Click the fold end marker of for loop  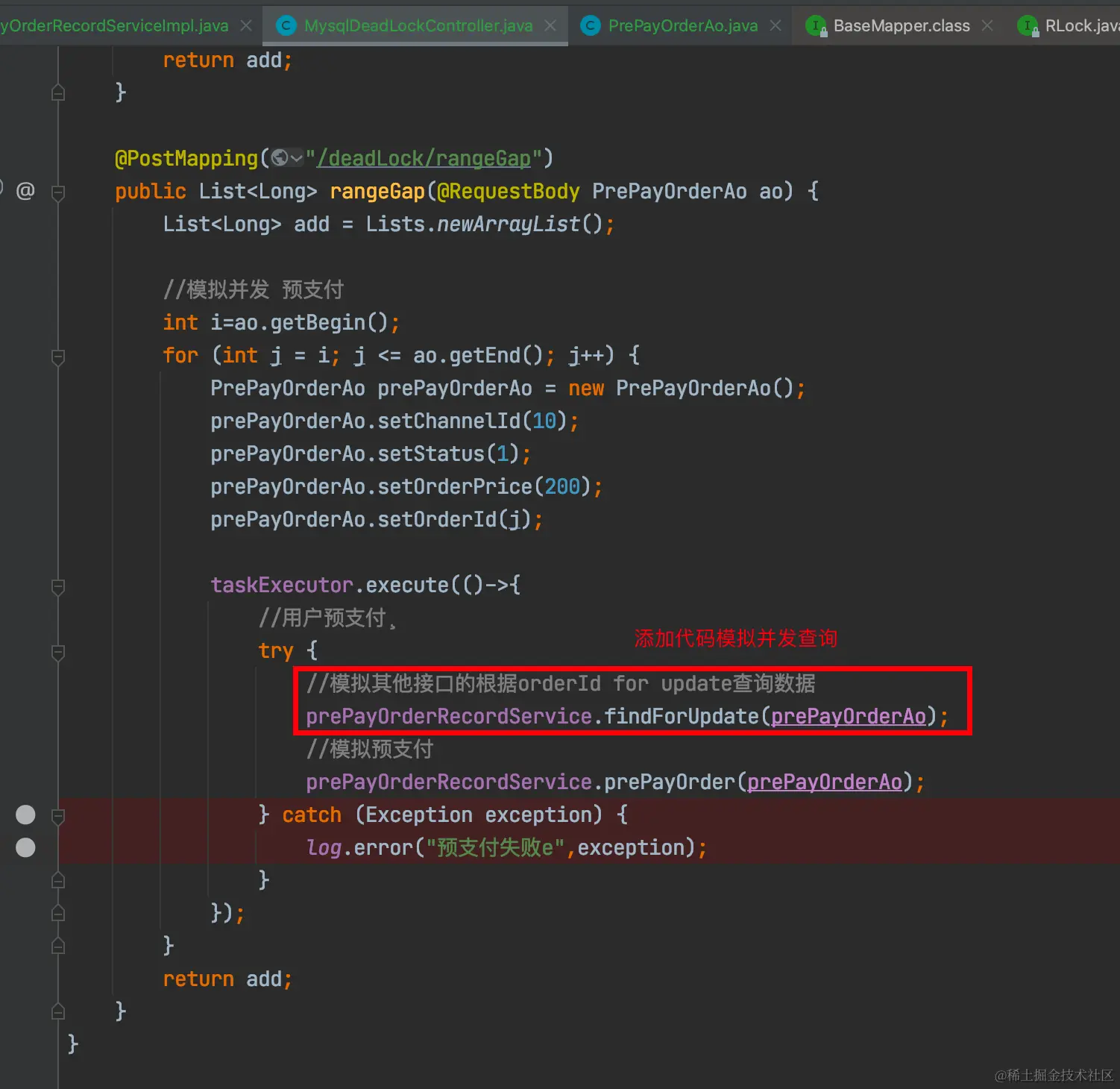click(58, 946)
